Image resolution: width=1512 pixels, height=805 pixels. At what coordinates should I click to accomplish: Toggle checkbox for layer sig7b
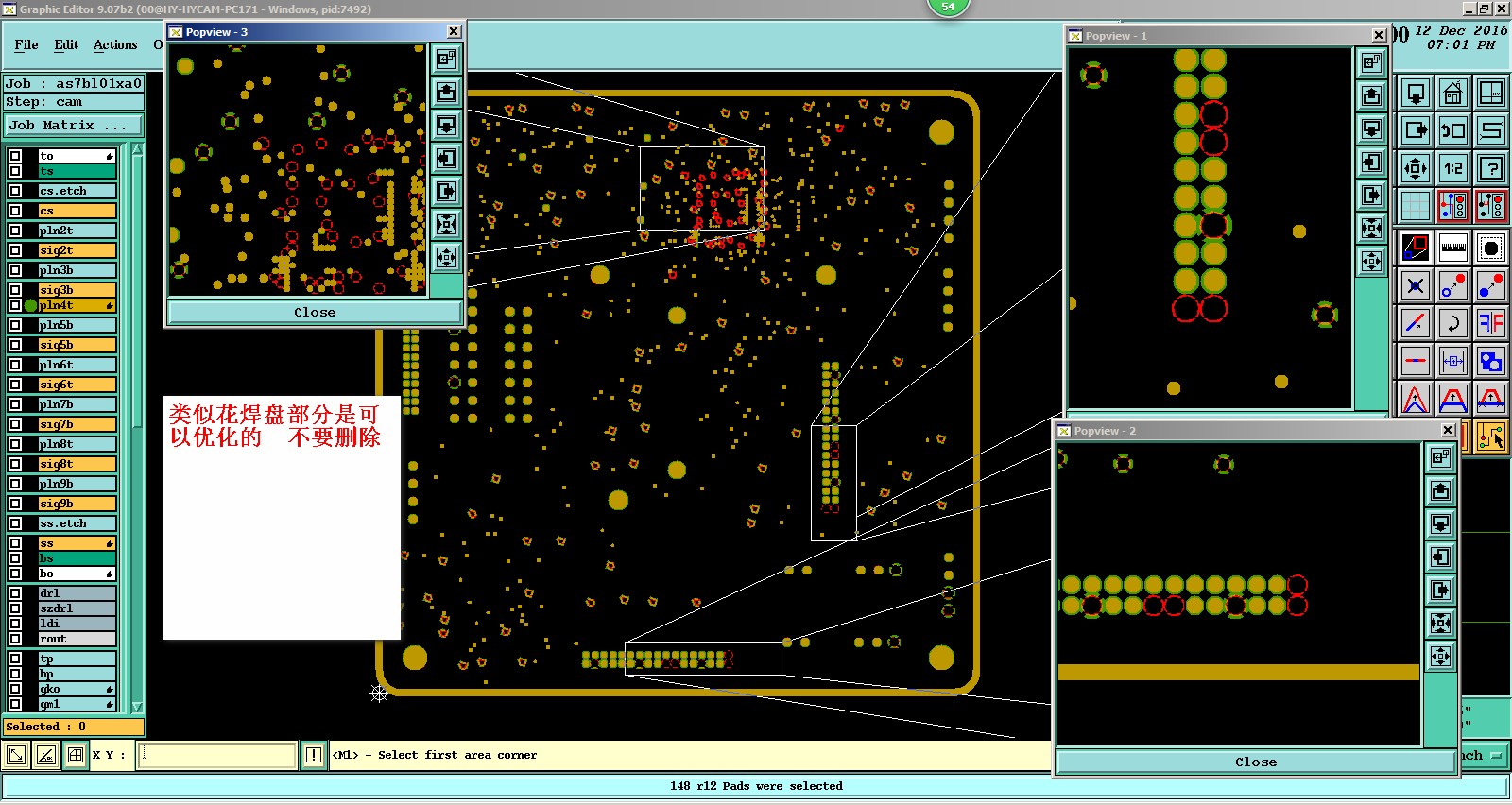[15, 424]
